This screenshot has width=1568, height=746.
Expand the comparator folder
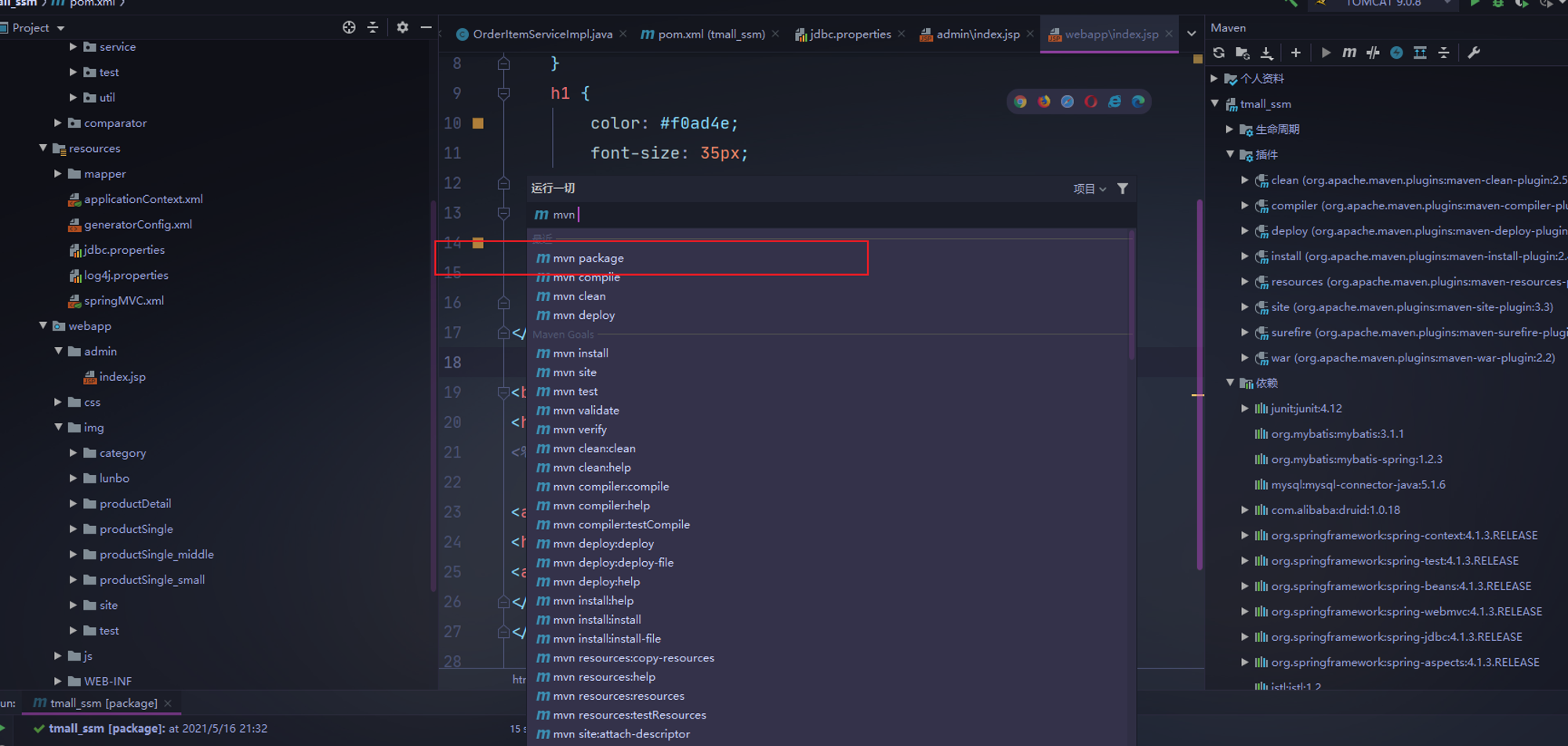point(57,123)
